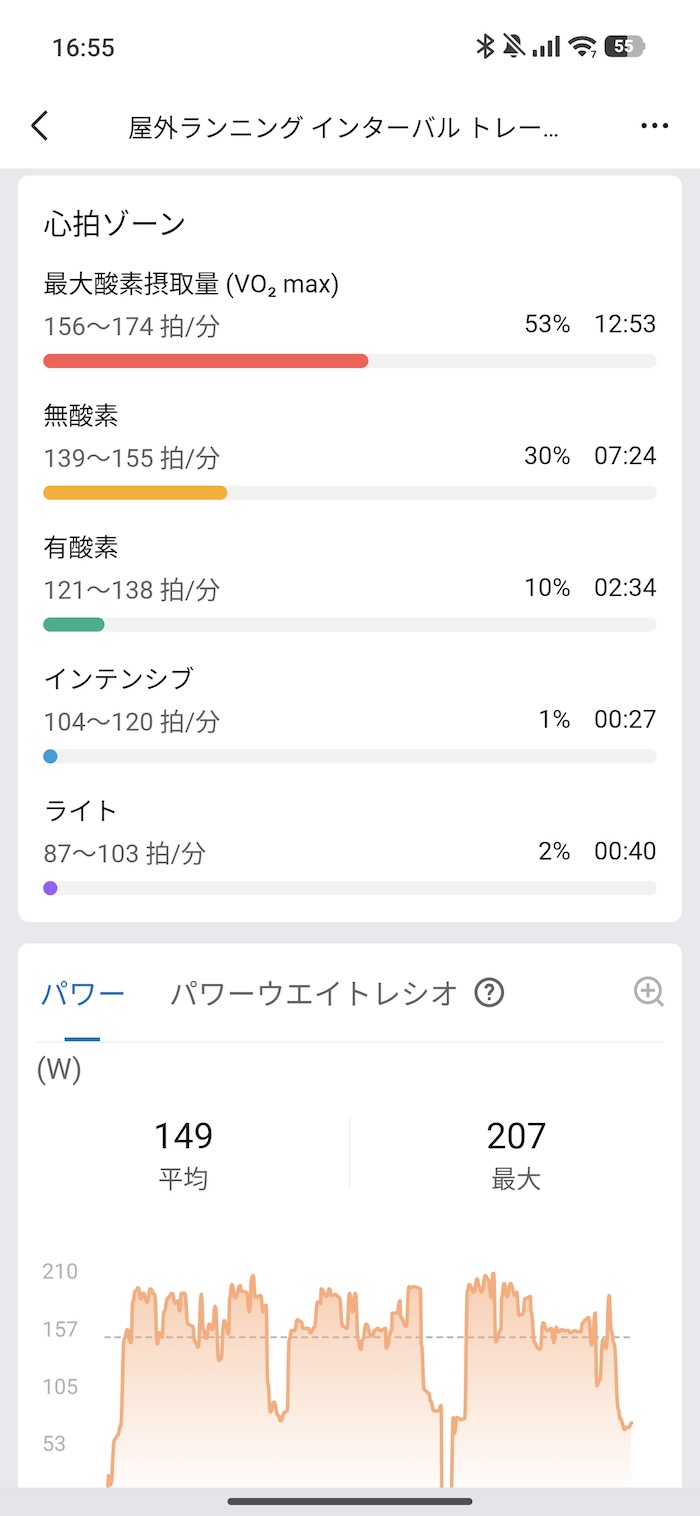
Task: Tap the bottom navigation gesture bar
Action: coord(350,1500)
